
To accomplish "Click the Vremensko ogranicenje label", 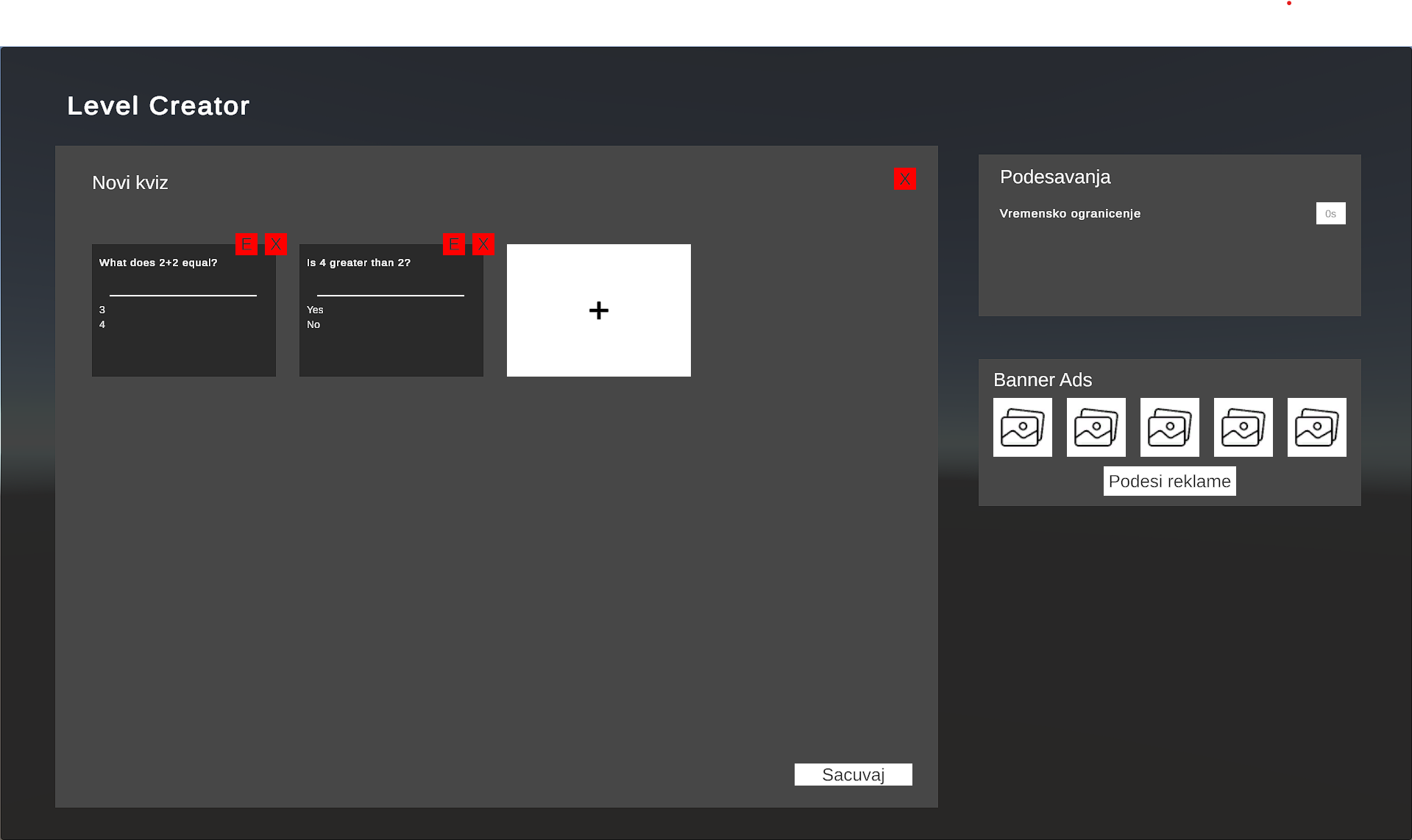I will (1070, 213).
